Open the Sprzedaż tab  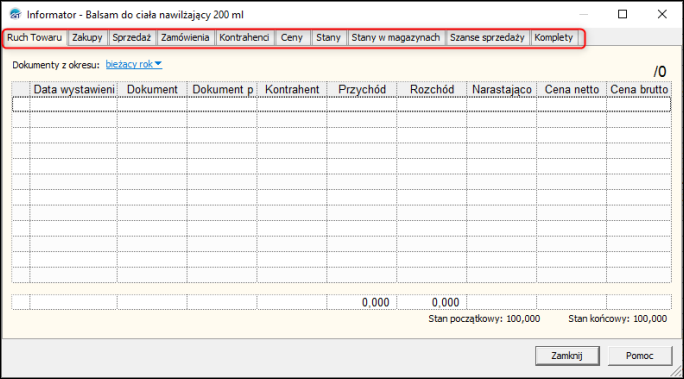point(132,38)
